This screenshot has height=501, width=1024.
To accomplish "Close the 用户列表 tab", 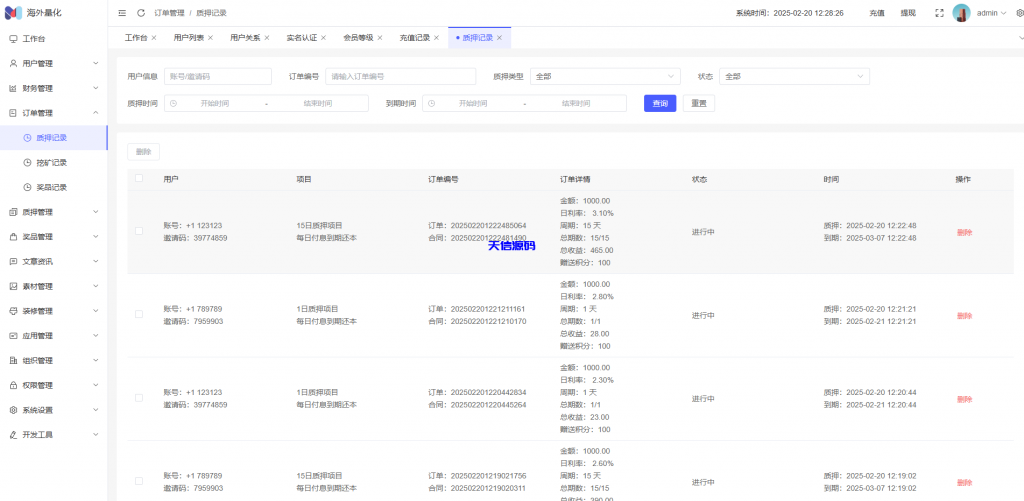I will (210, 38).
